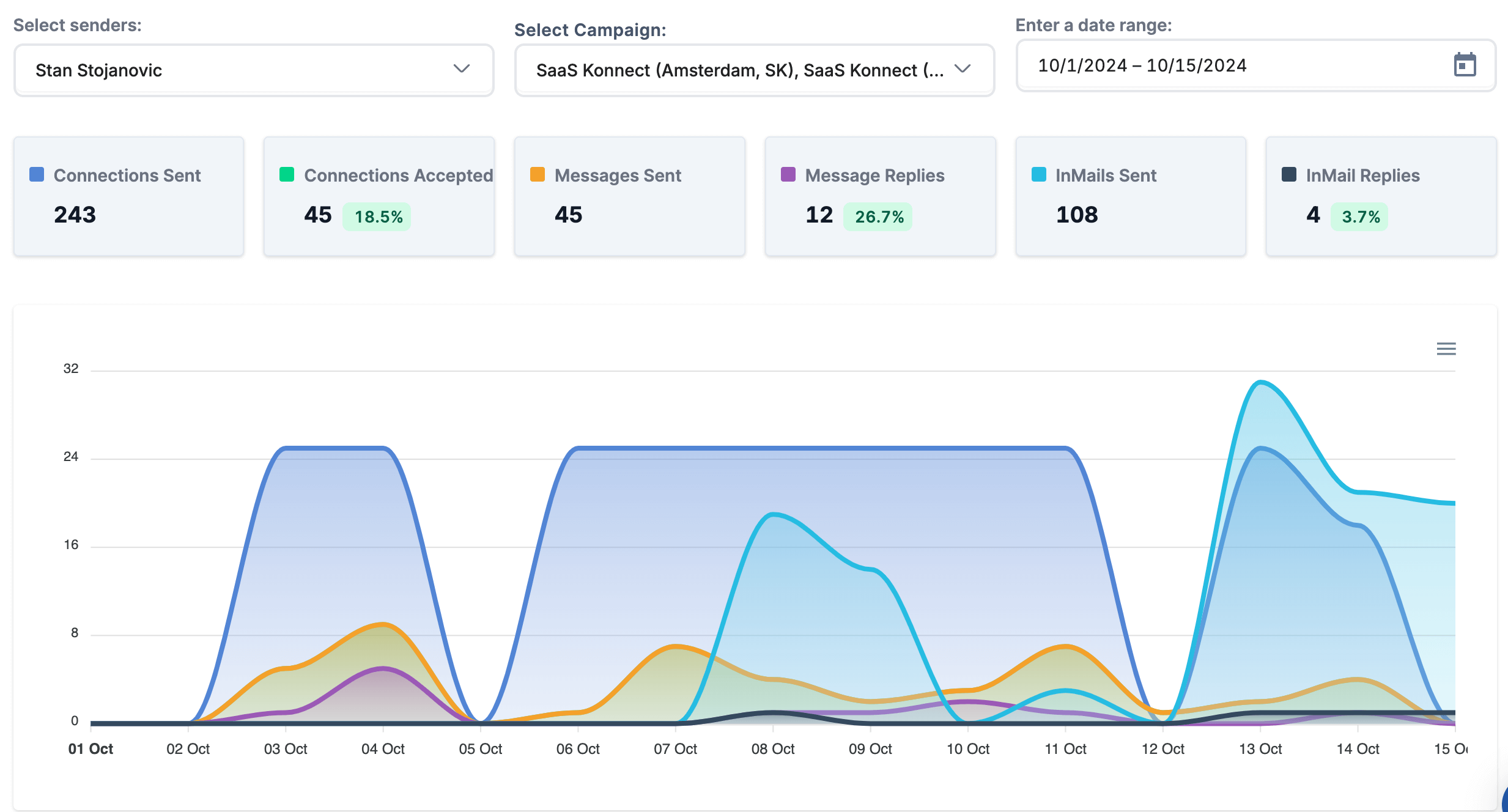
Task: Click the 11 Oct axis label
Action: click(x=1065, y=749)
